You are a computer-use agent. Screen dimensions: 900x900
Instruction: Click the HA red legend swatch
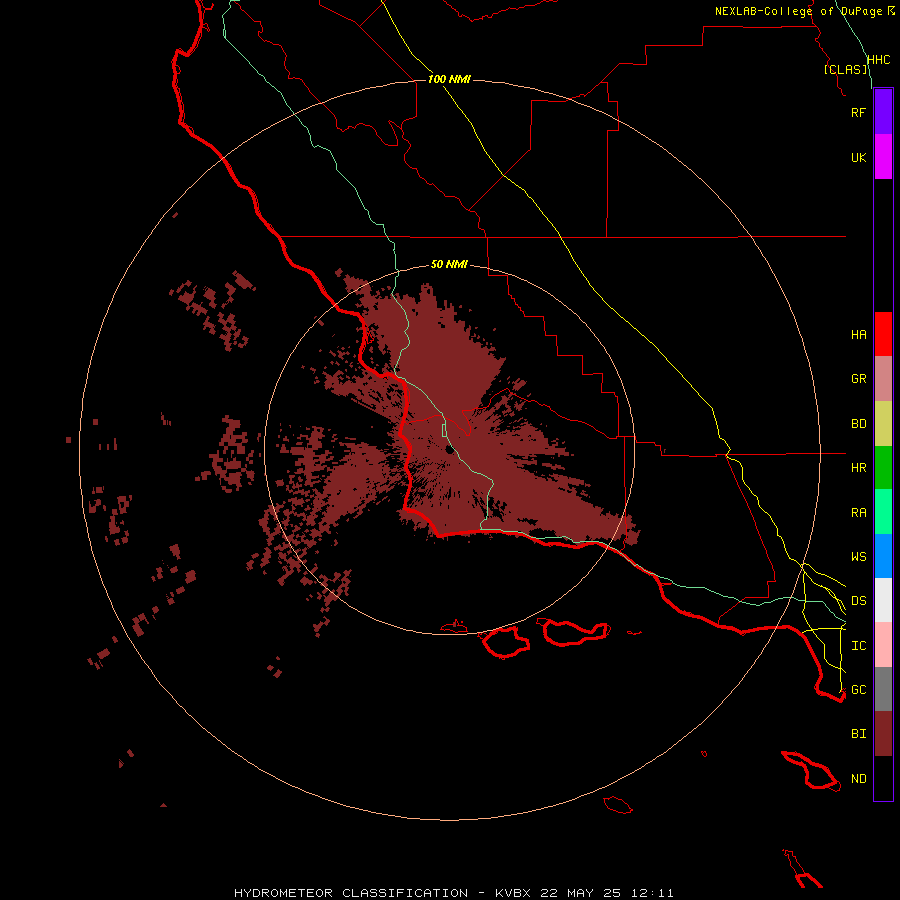click(883, 334)
